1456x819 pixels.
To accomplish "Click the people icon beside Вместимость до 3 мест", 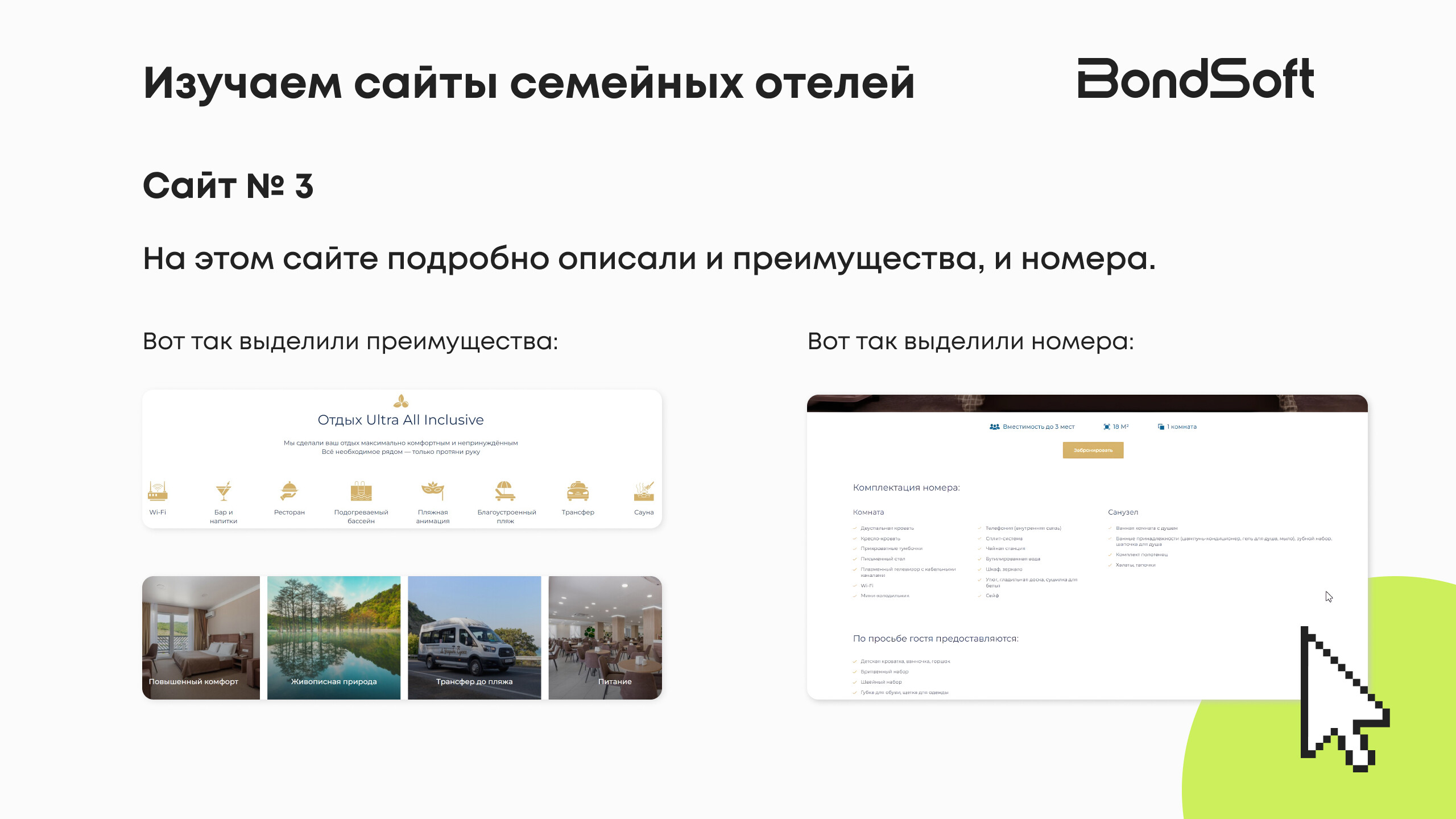I will click(x=994, y=427).
